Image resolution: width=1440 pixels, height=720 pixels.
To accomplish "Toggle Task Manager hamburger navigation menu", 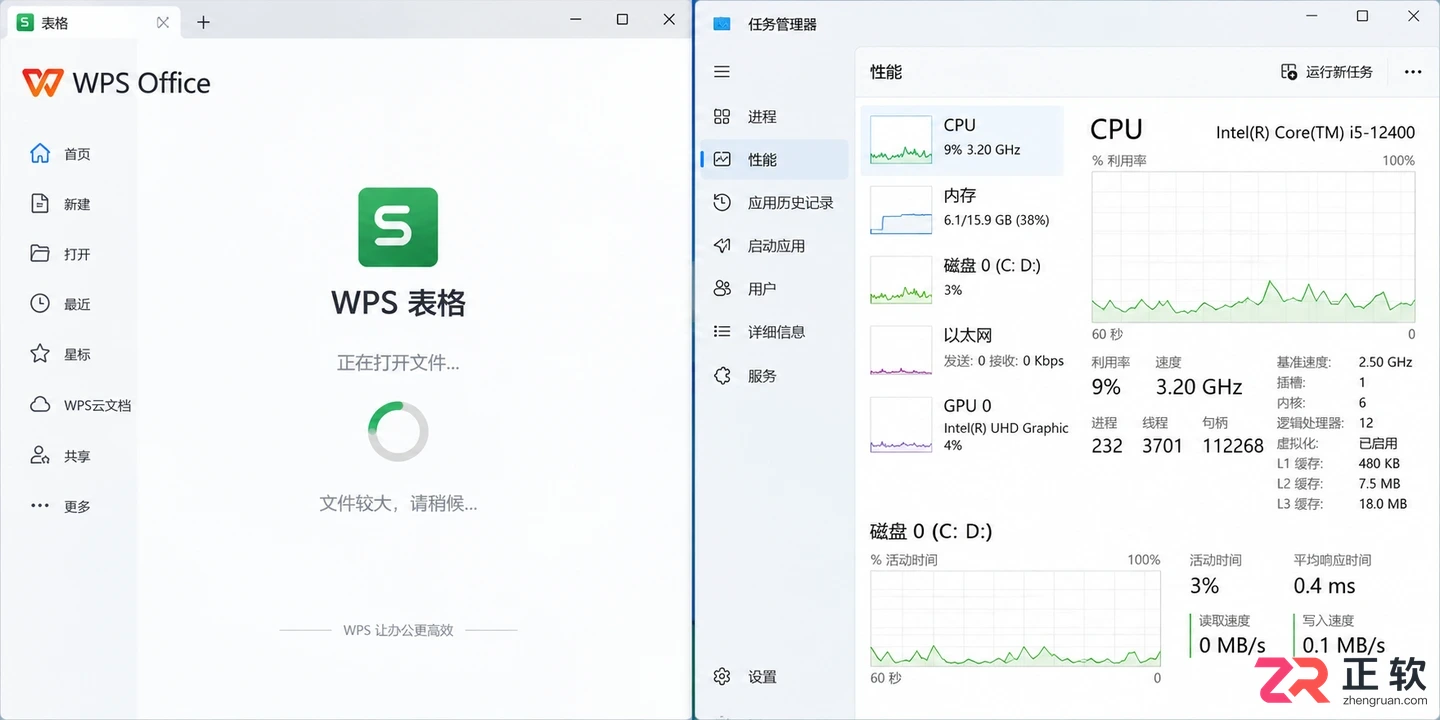I will pos(722,72).
